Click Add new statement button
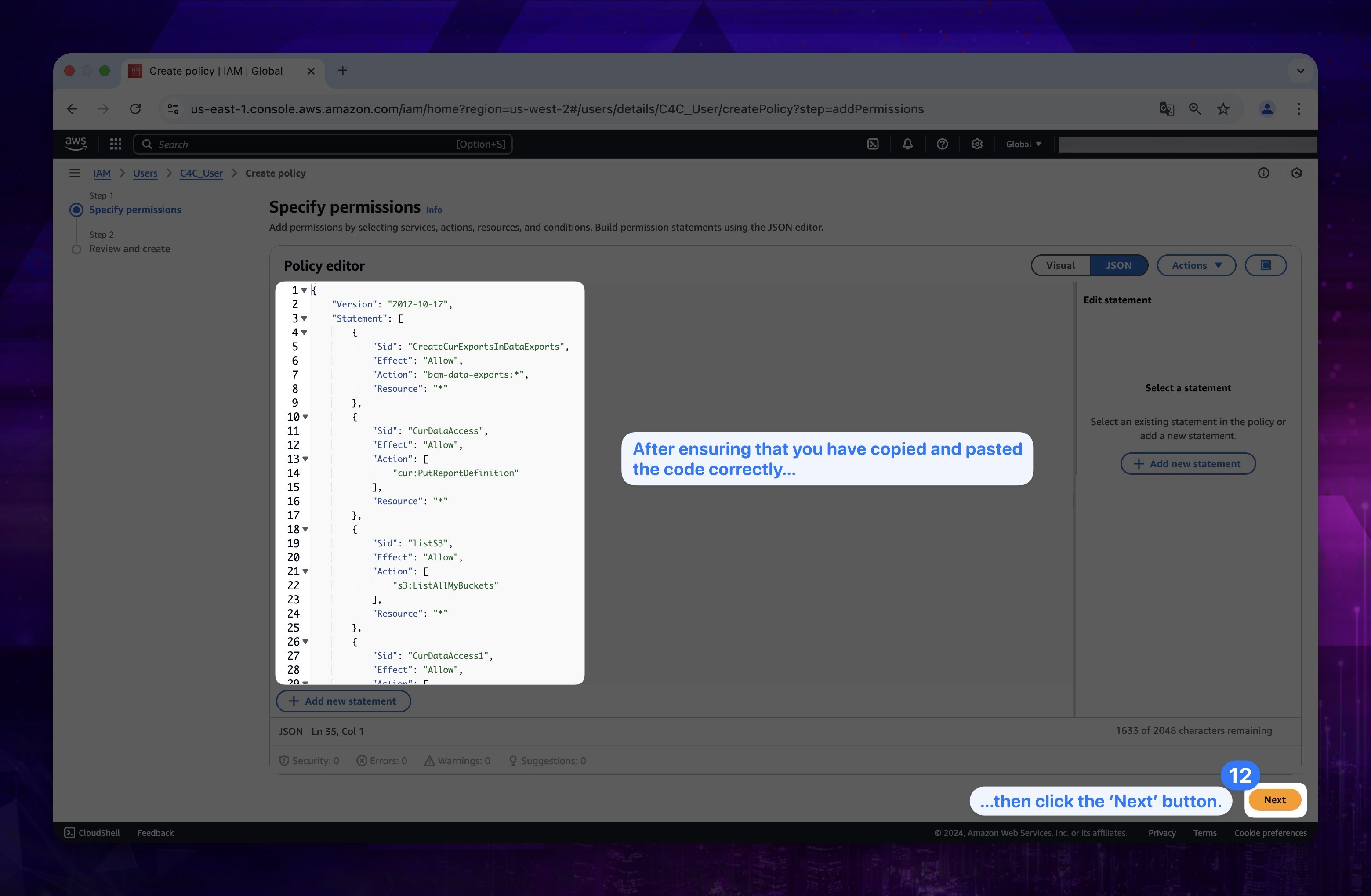 [344, 700]
